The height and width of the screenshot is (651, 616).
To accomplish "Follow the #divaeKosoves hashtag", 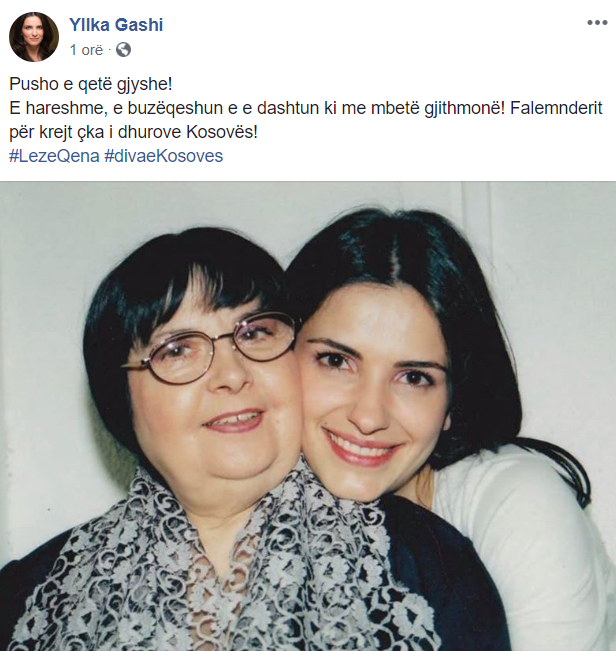I will [x=164, y=156].
